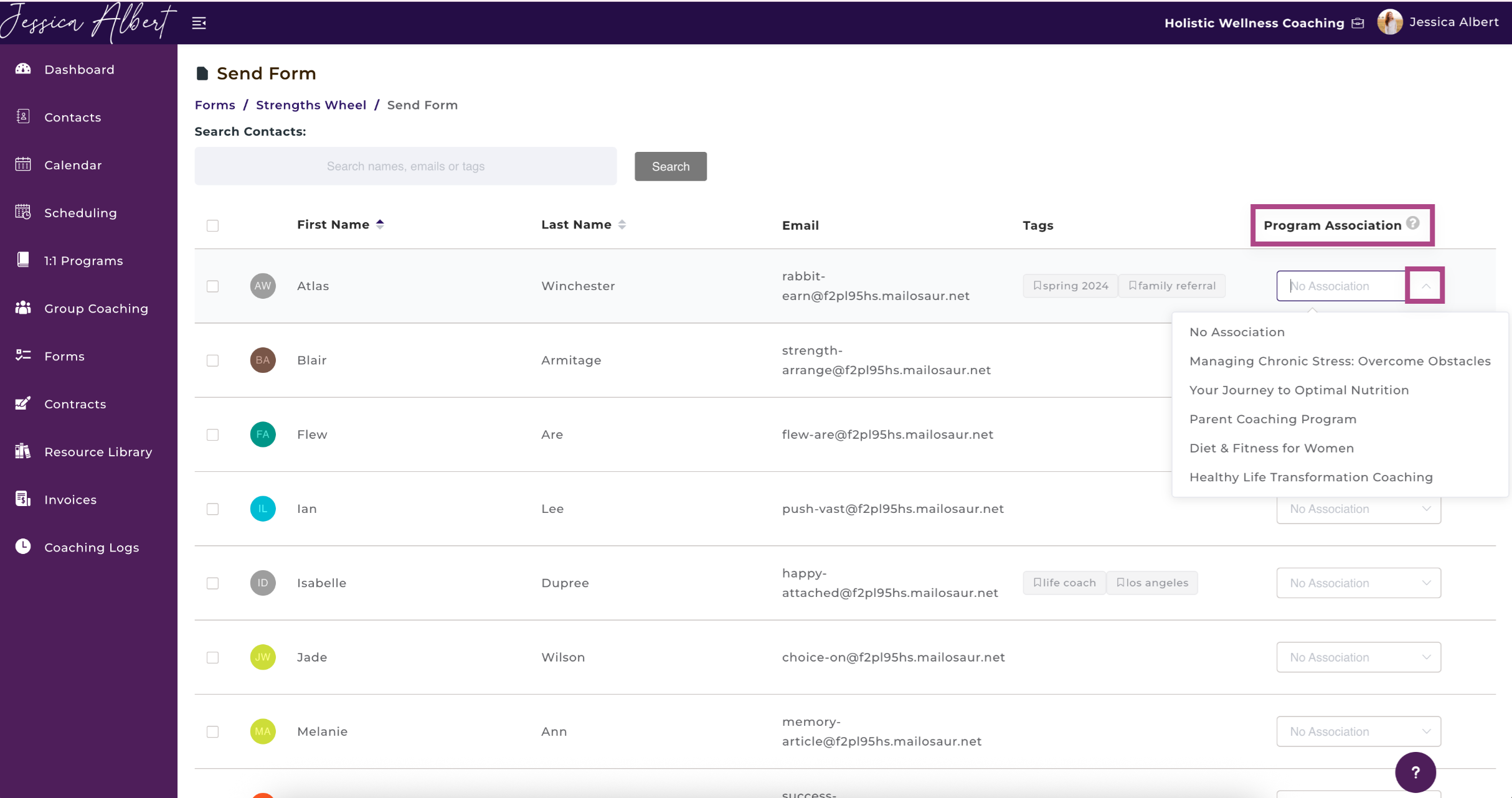Open the Dashboard sidebar icon
The image size is (1512, 798).
[x=23, y=69]
